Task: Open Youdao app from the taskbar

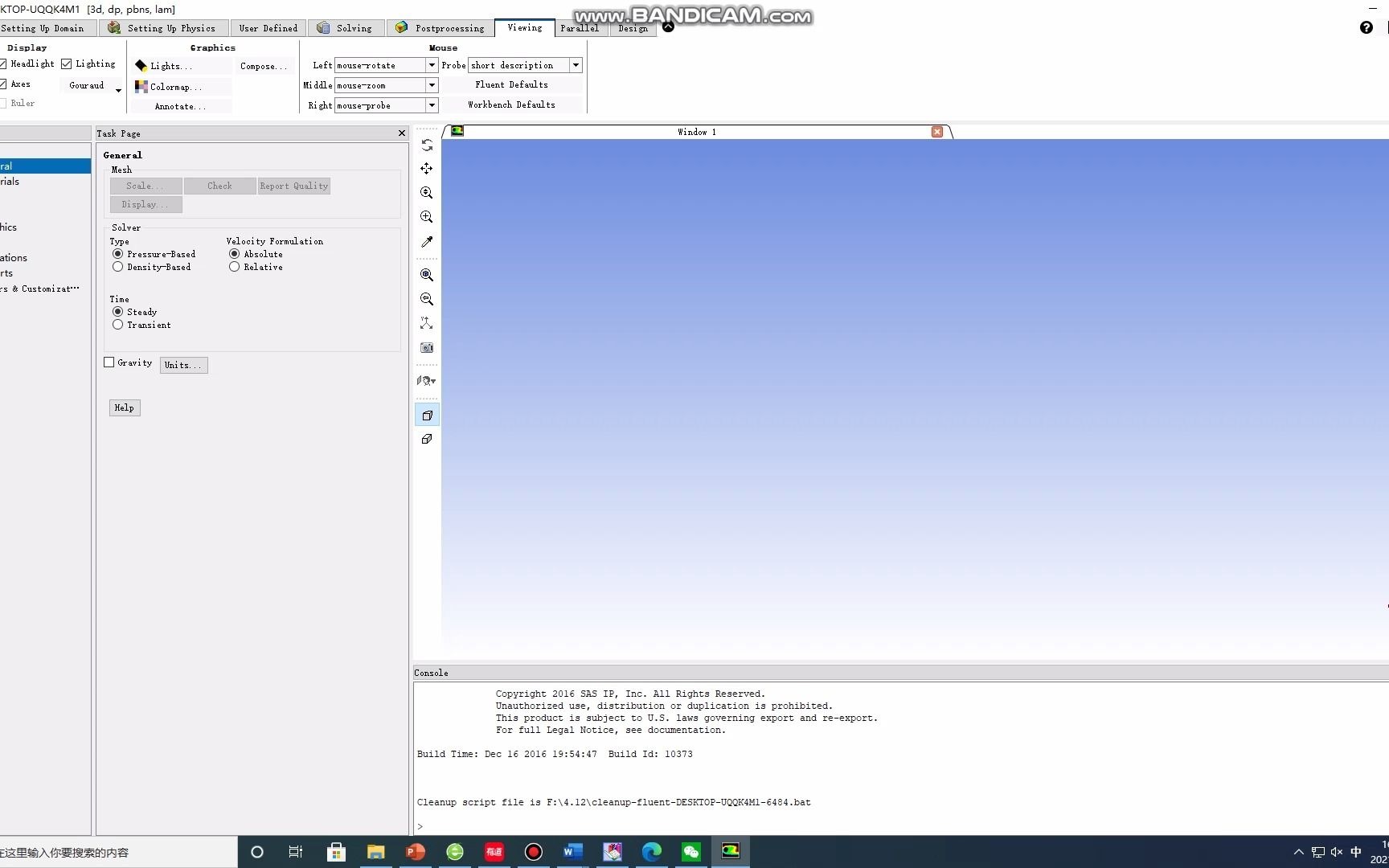Action: (494, 852)
